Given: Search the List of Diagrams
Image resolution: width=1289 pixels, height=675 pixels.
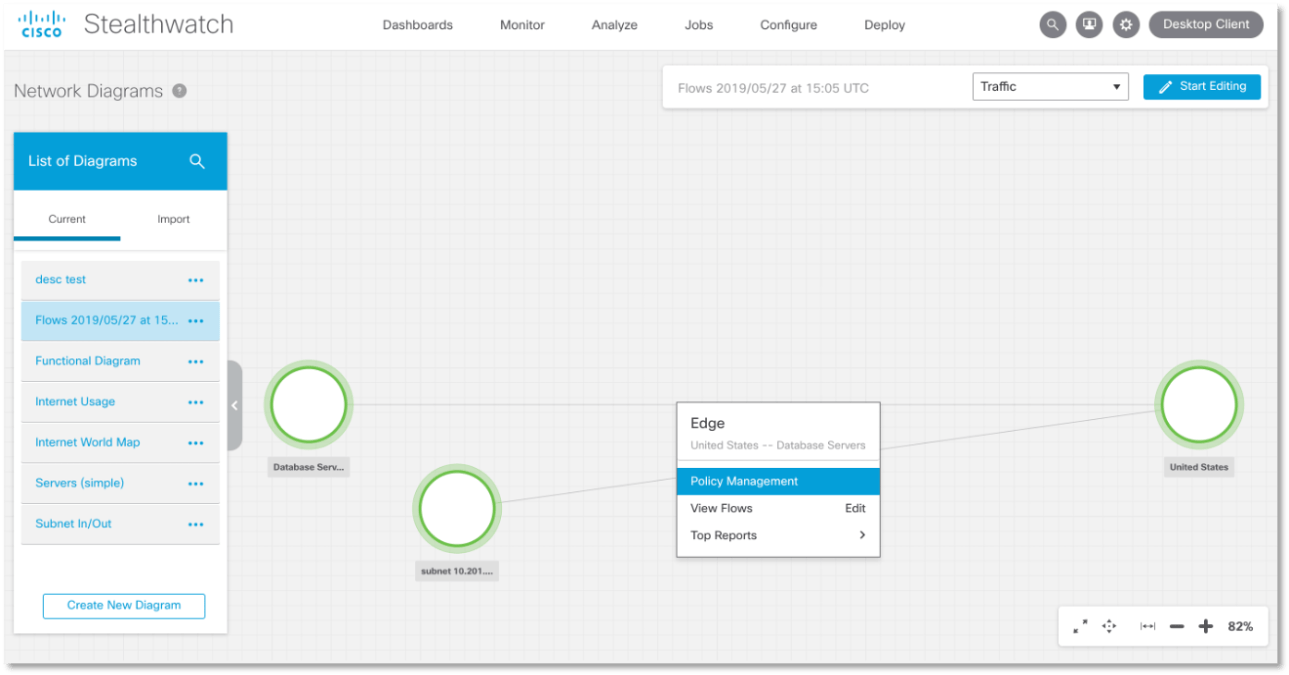Looking at the screenshot, I should coord(197,161).
